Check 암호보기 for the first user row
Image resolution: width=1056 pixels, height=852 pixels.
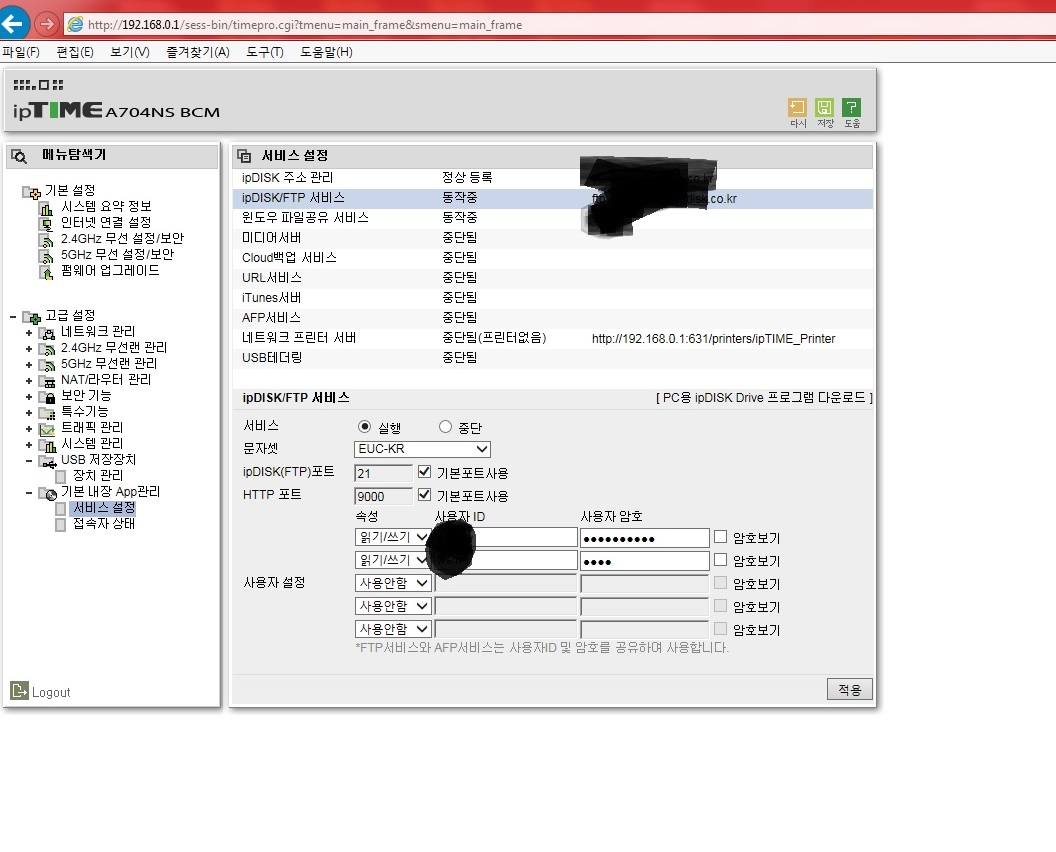(721, 537)
